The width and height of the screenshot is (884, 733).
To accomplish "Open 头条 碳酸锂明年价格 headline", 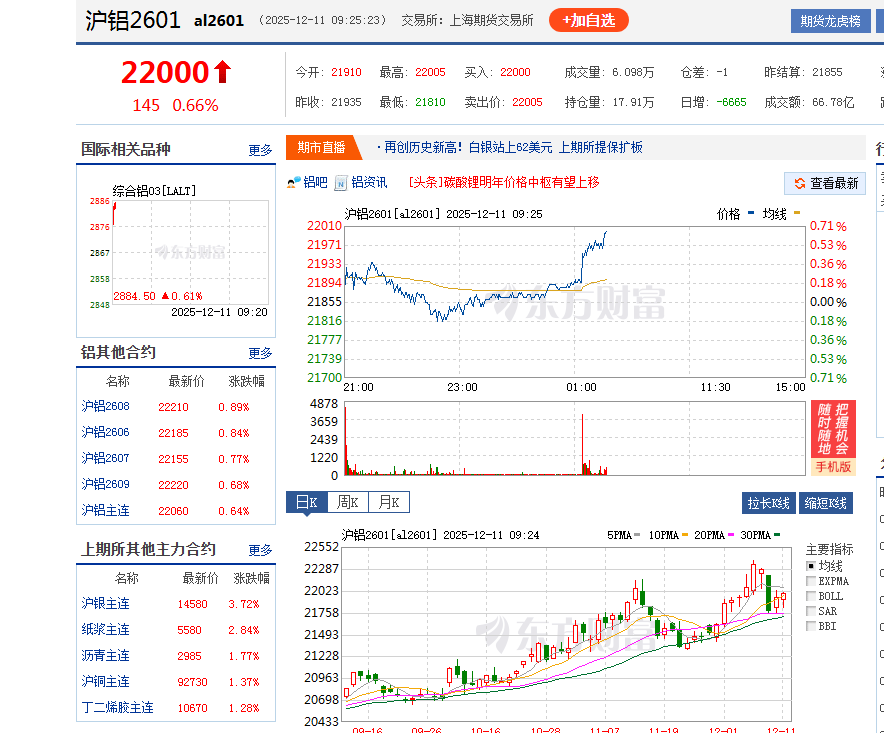I will coord(504,182).
